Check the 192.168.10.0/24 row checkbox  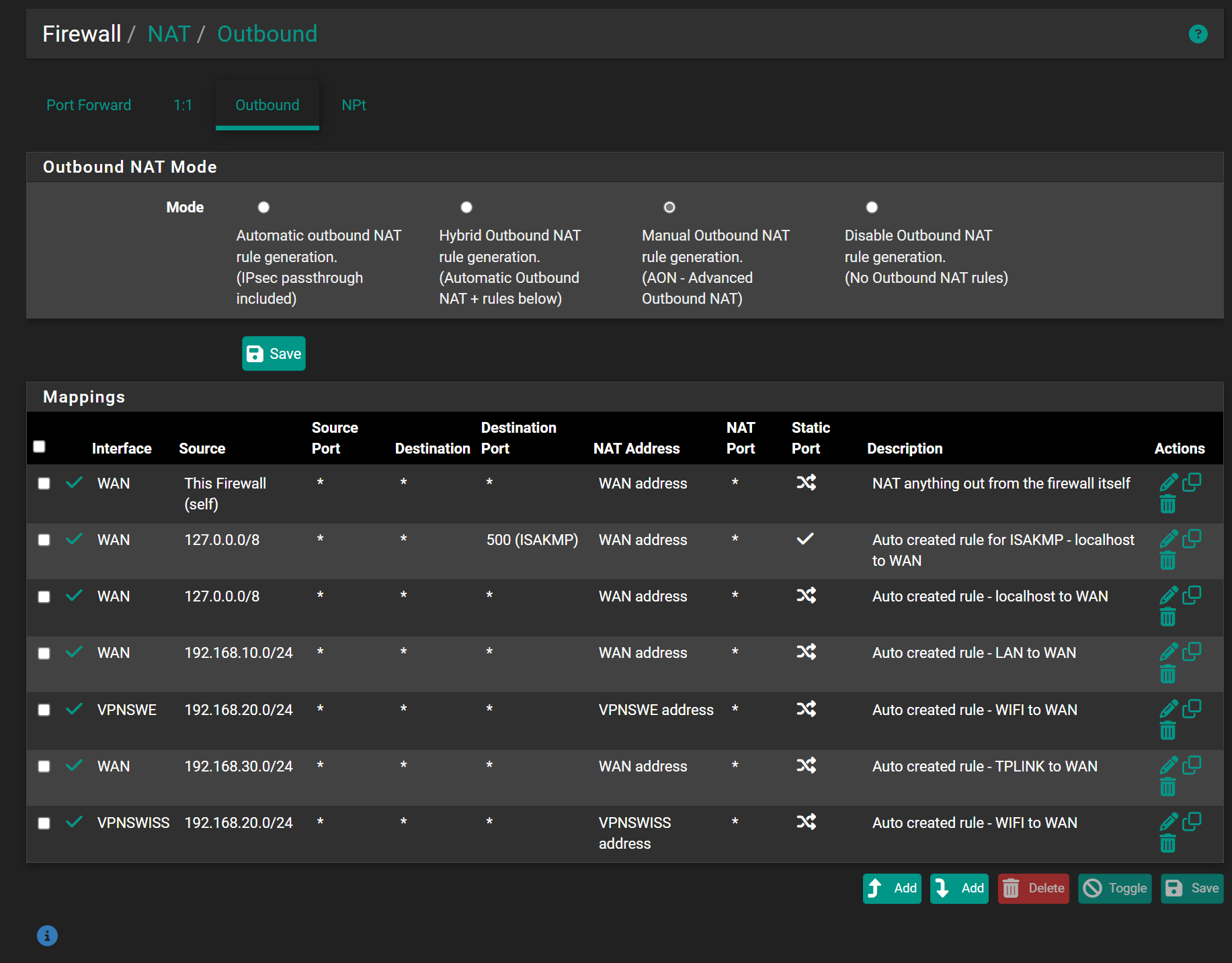tap(44, 653)
